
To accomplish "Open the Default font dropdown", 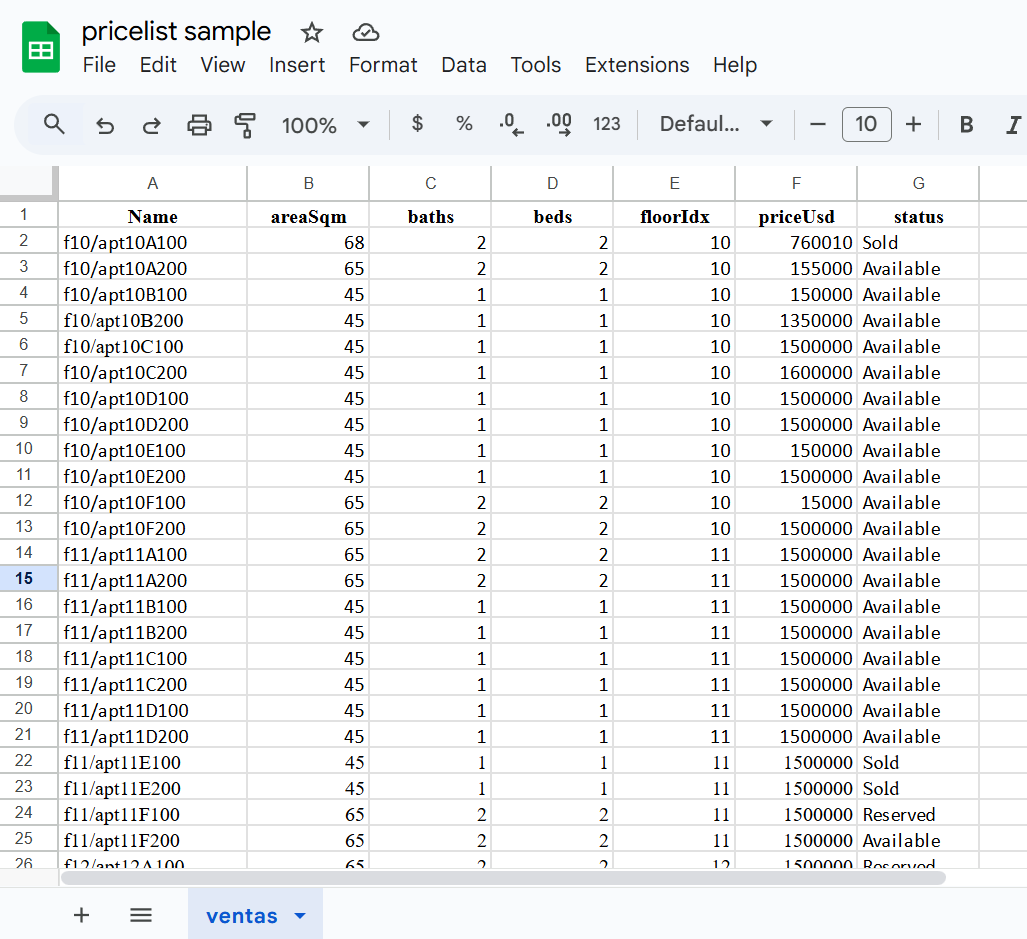I will (716, 124).
